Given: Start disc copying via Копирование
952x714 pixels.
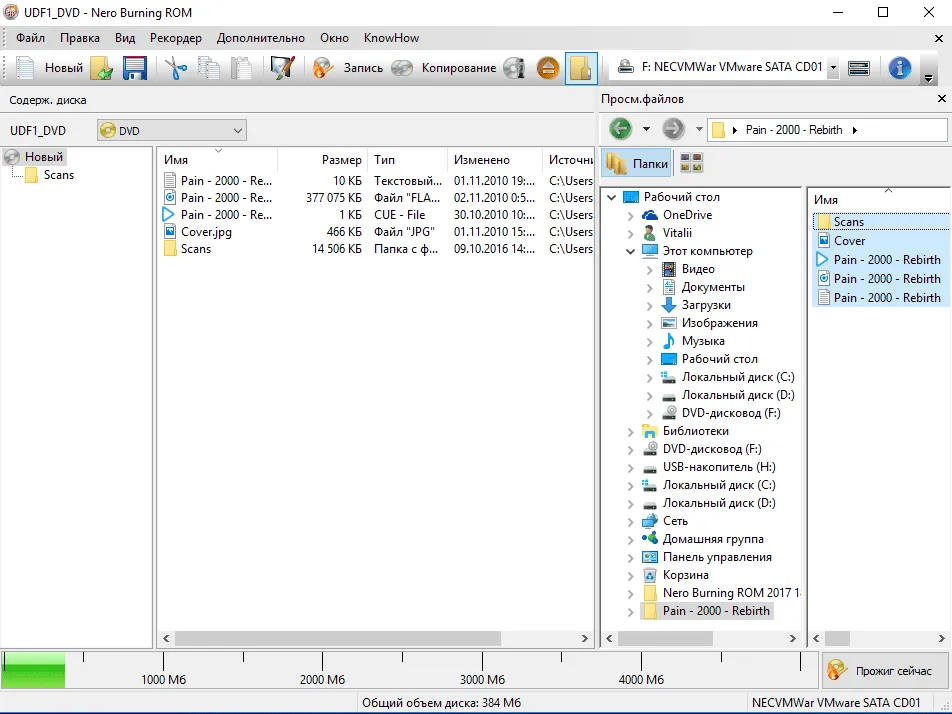Looking at the screenshot, I should pyautogui.click(x=444, y=67).
